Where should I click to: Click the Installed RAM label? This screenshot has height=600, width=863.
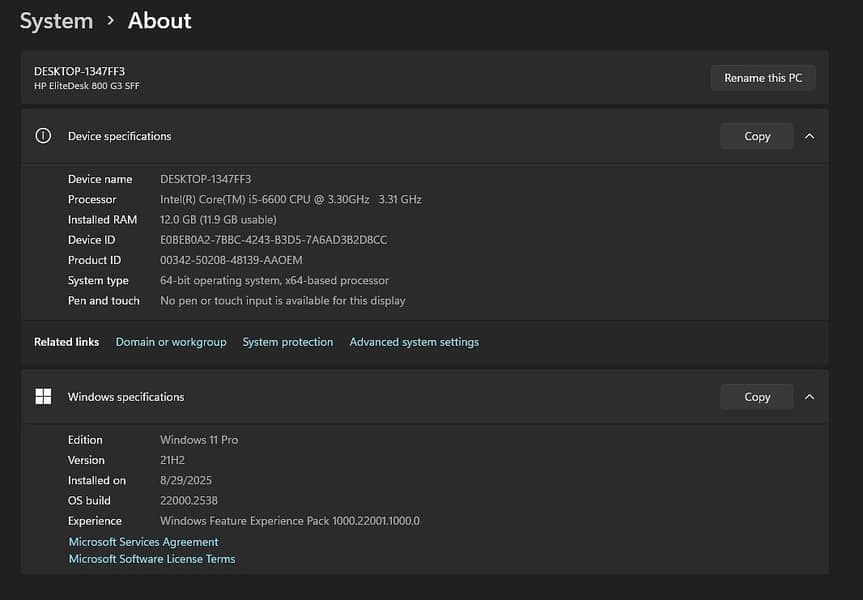point(102,220)
